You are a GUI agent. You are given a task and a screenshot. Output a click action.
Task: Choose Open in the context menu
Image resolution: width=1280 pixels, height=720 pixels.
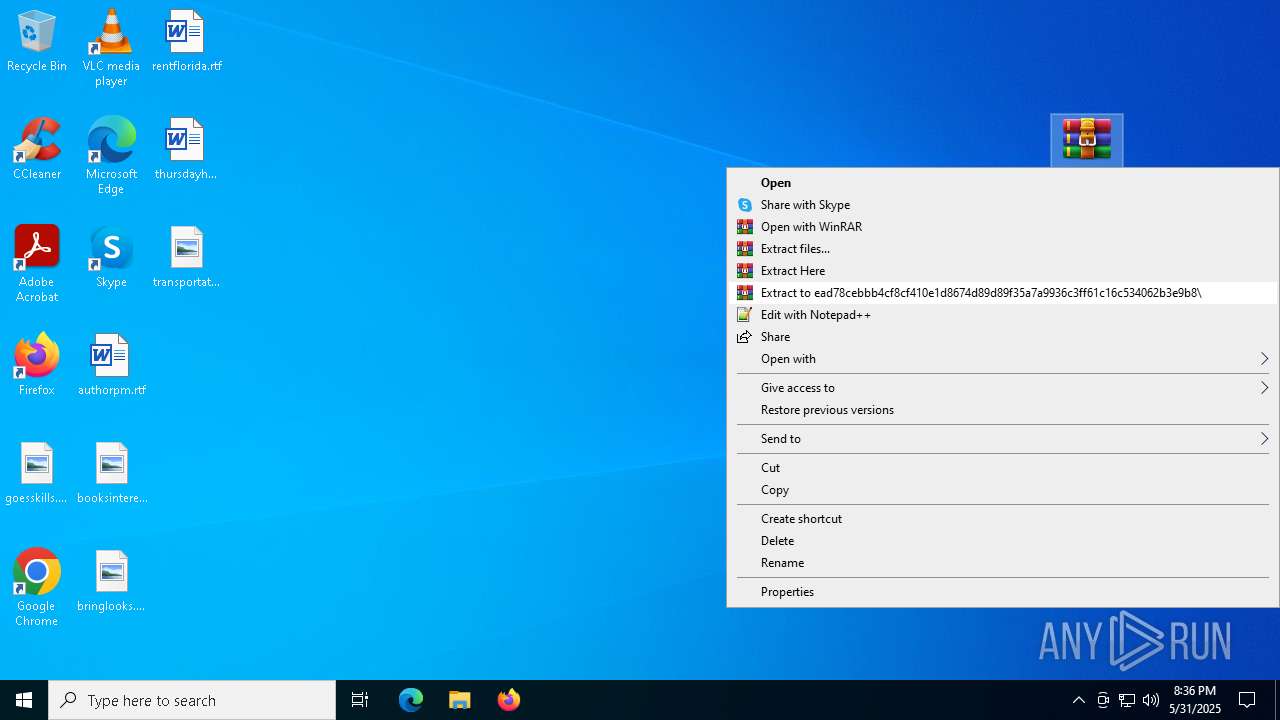(x=1002, y=183)
